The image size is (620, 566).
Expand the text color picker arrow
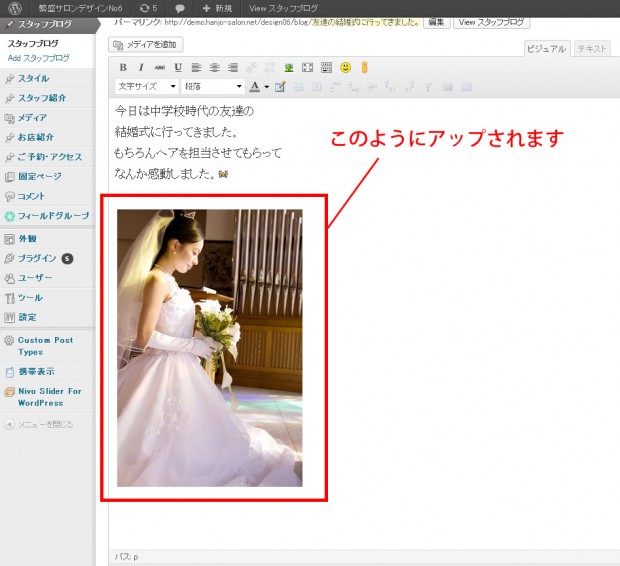[x=266, y=87]
